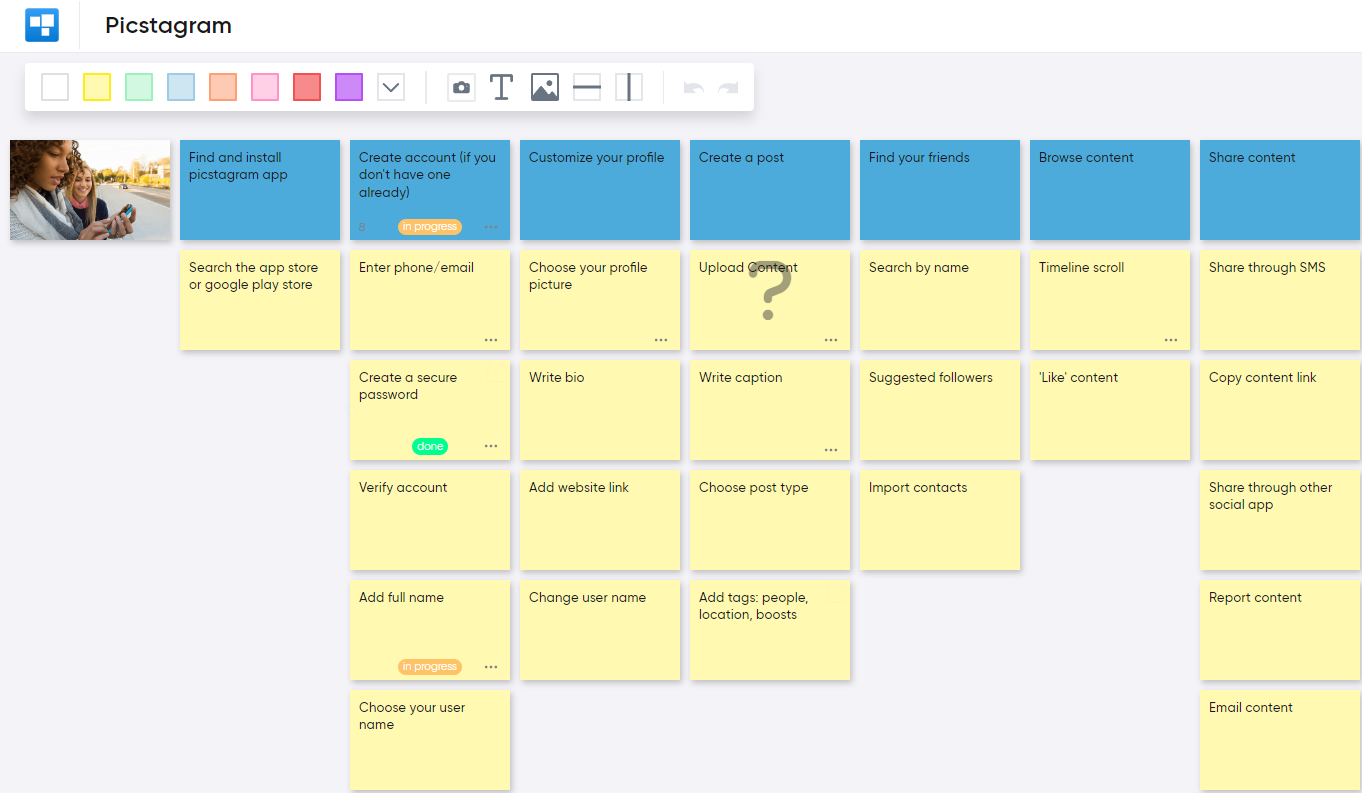
Task: Pick the orange color swatch
Action: coord(223,87)
